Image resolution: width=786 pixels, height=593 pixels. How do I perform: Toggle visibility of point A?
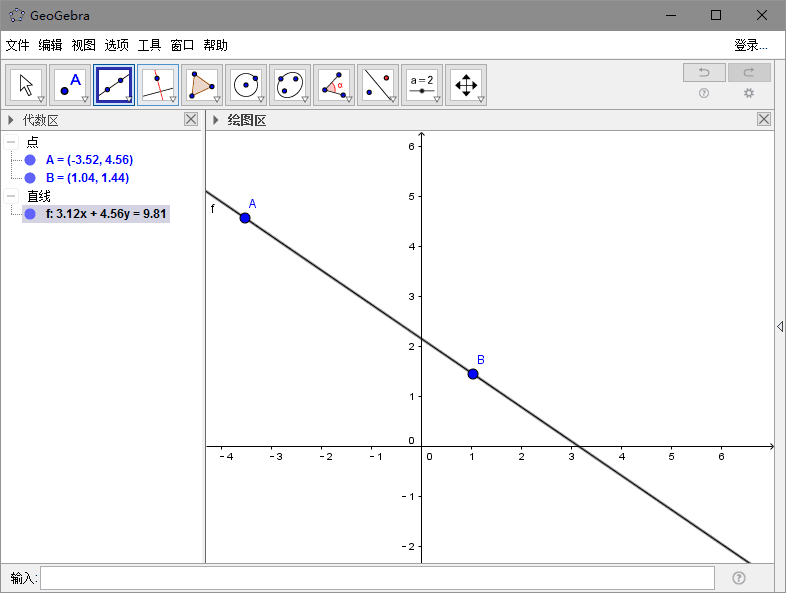pyautogui.click(x=30, y=160)
